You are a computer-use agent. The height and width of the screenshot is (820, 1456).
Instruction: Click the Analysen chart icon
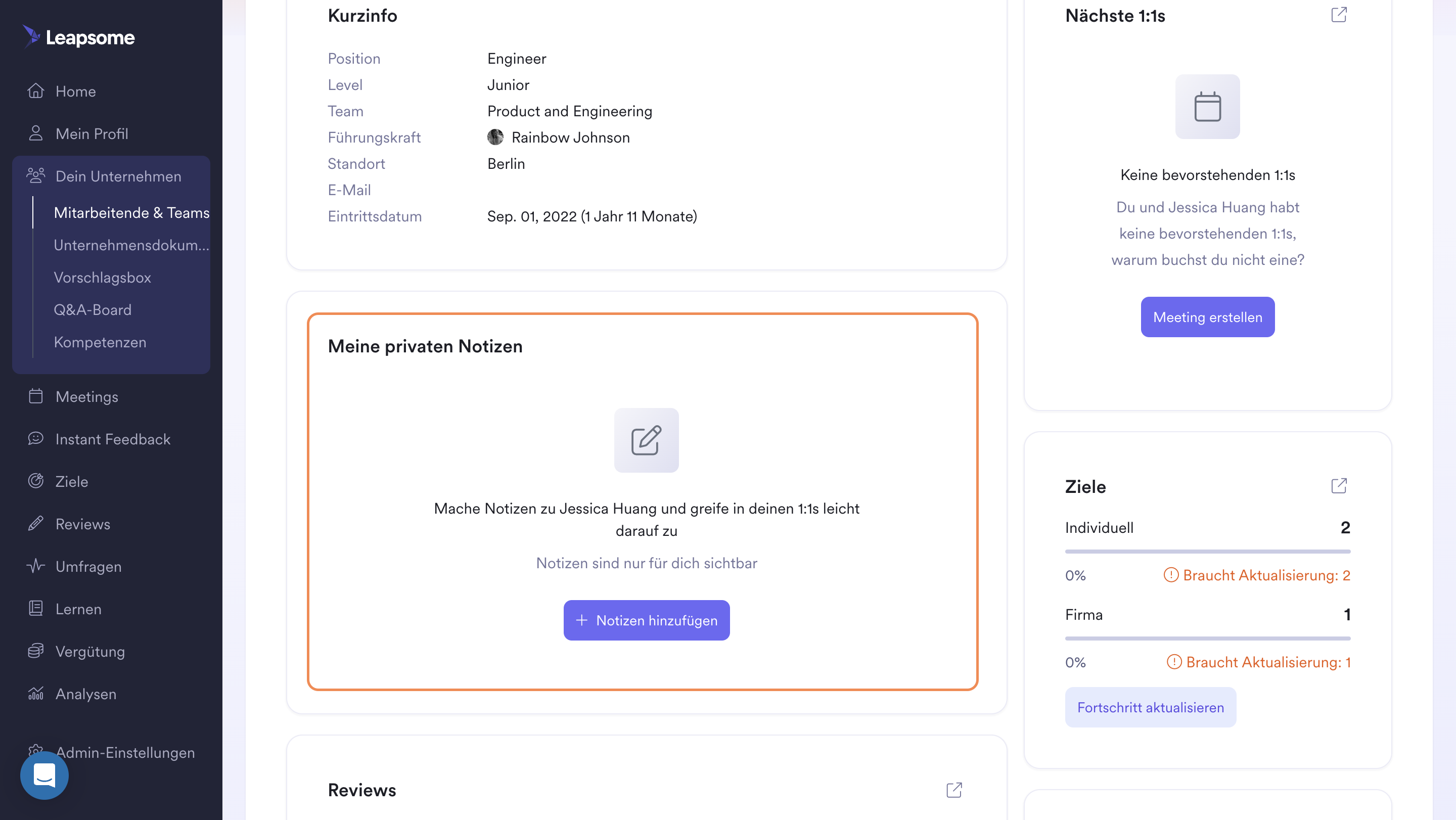click(35, 693)
